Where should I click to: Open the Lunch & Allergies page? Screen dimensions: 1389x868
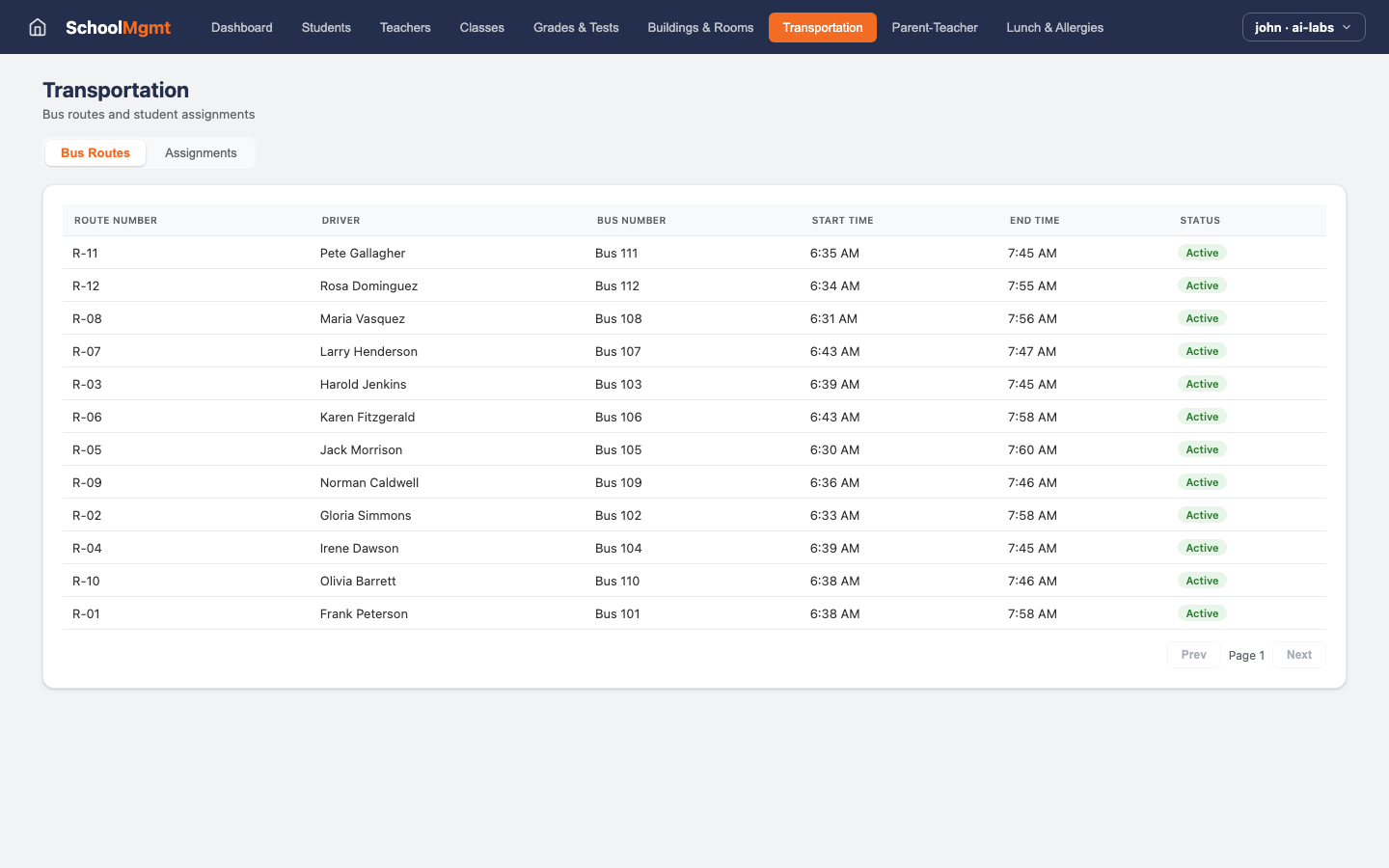point(1054,27)
